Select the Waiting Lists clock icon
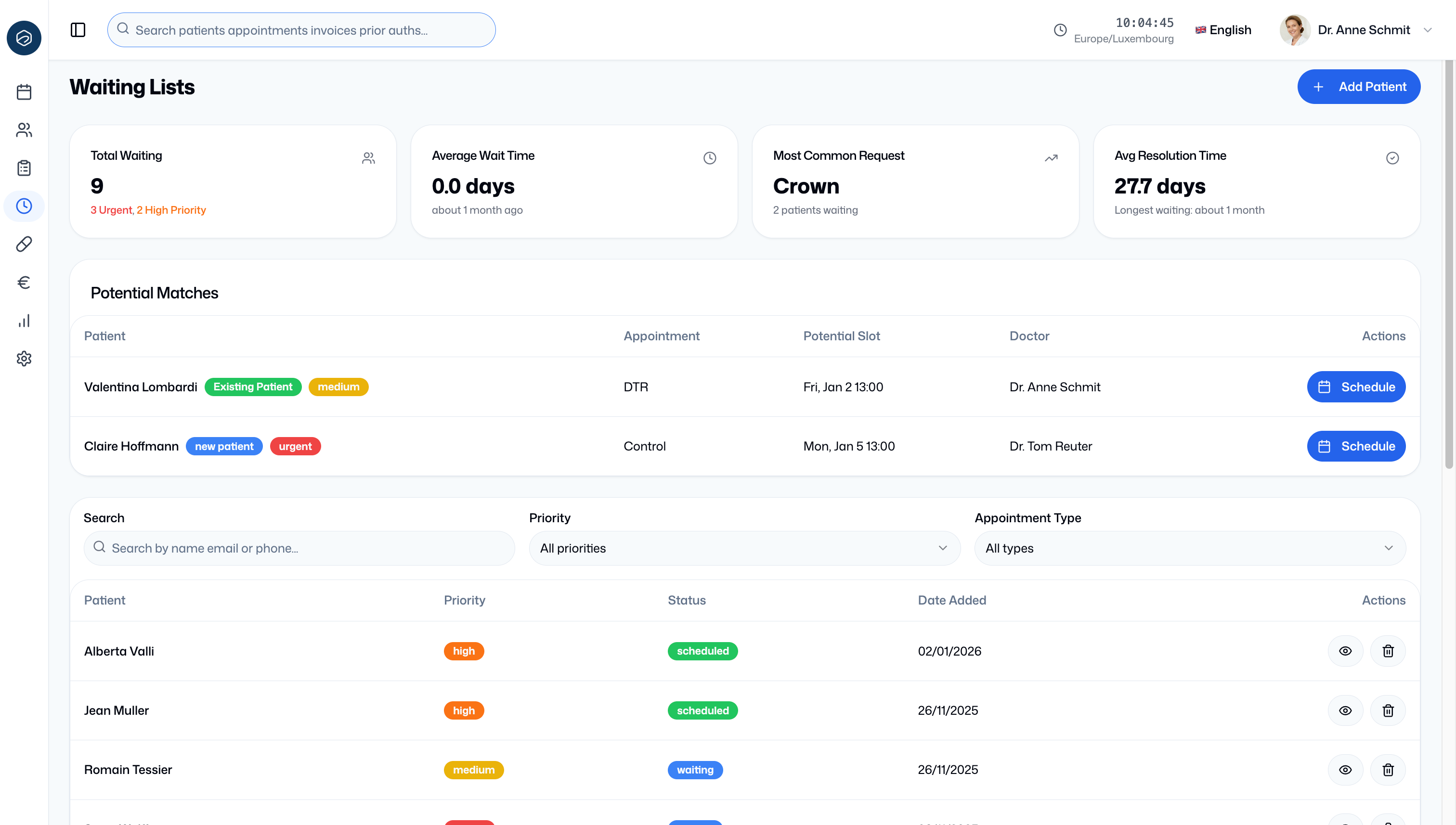The image size is (1456, 825). coord(24,206)
